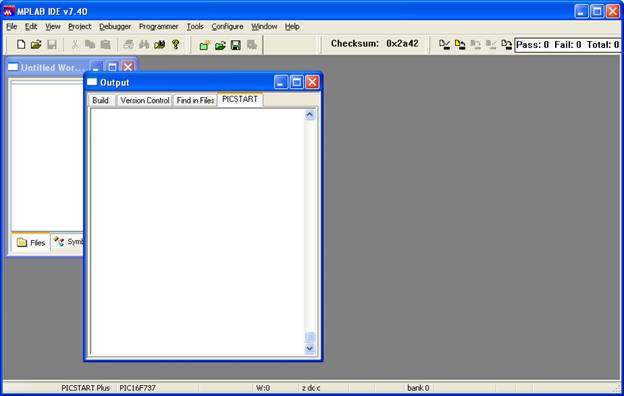Click the Blank Check programmer icon
This screenshot has height=396, width=624.
pyautogui.click(x=445, y=45)
